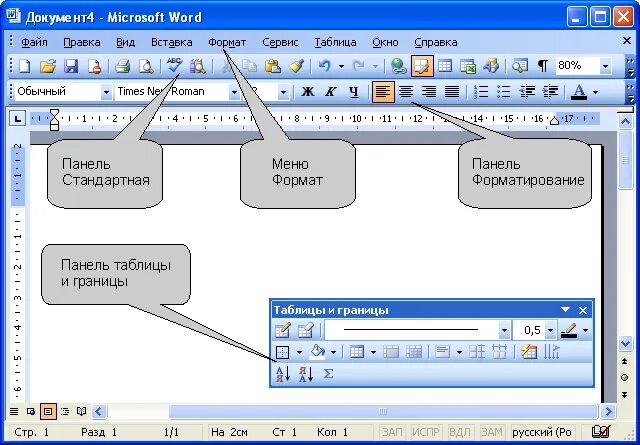This screenshot has width=640, height=445.
Task: Toggle show paragraph marks ¶
Action: [x=542, y=66]
